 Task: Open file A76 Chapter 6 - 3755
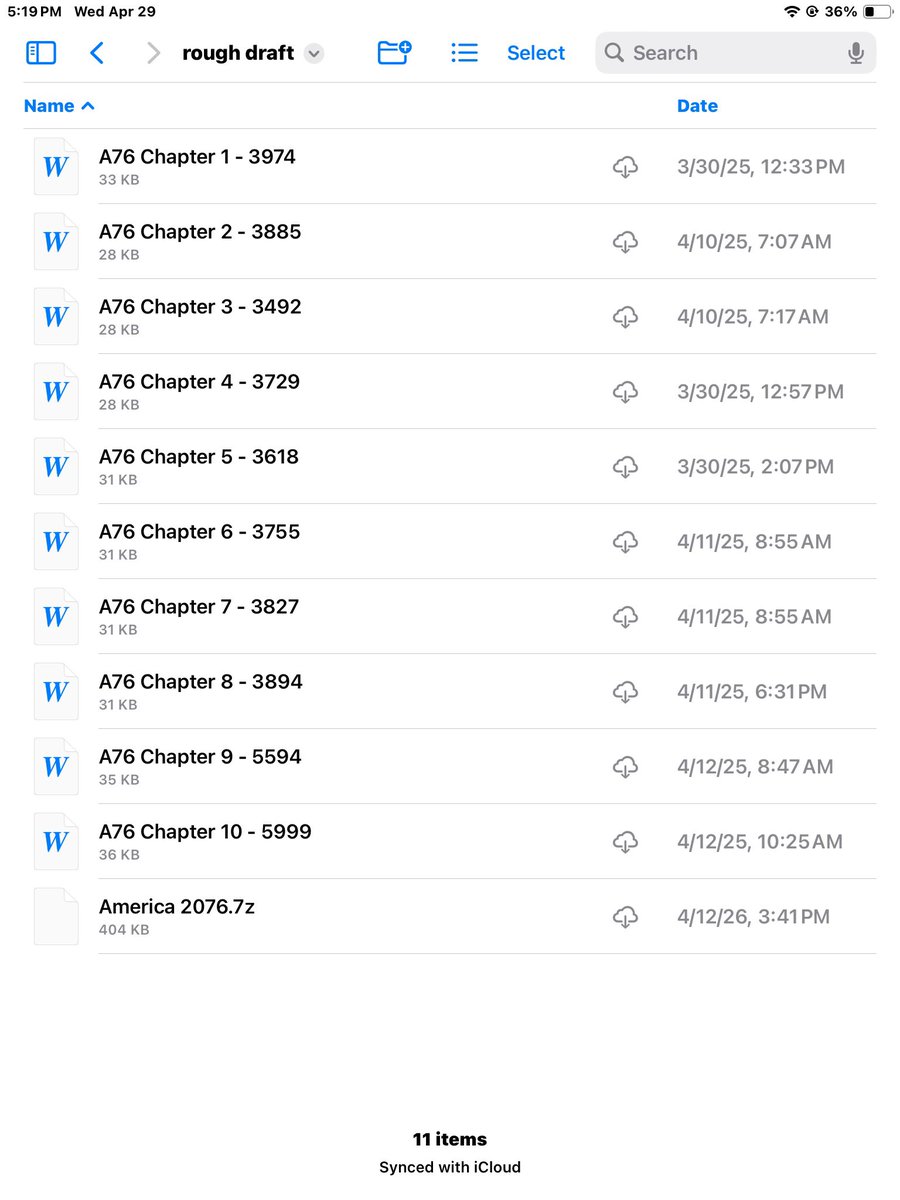pyautogui.click(x=199, y=532)
